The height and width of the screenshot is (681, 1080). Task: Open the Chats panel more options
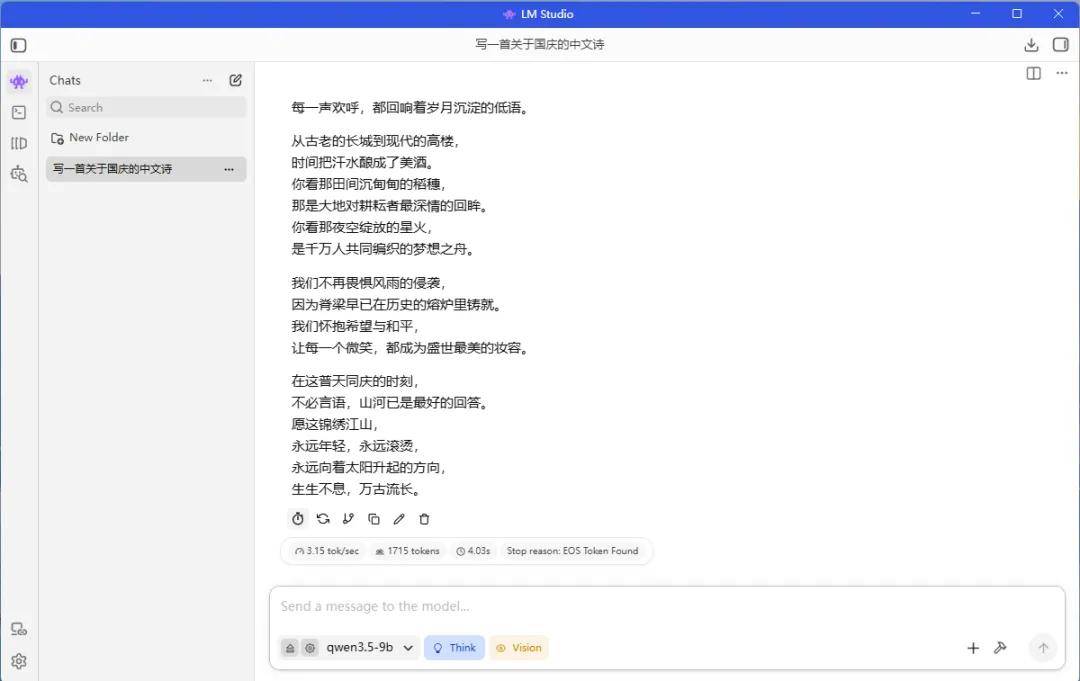(x=207, y=81)
